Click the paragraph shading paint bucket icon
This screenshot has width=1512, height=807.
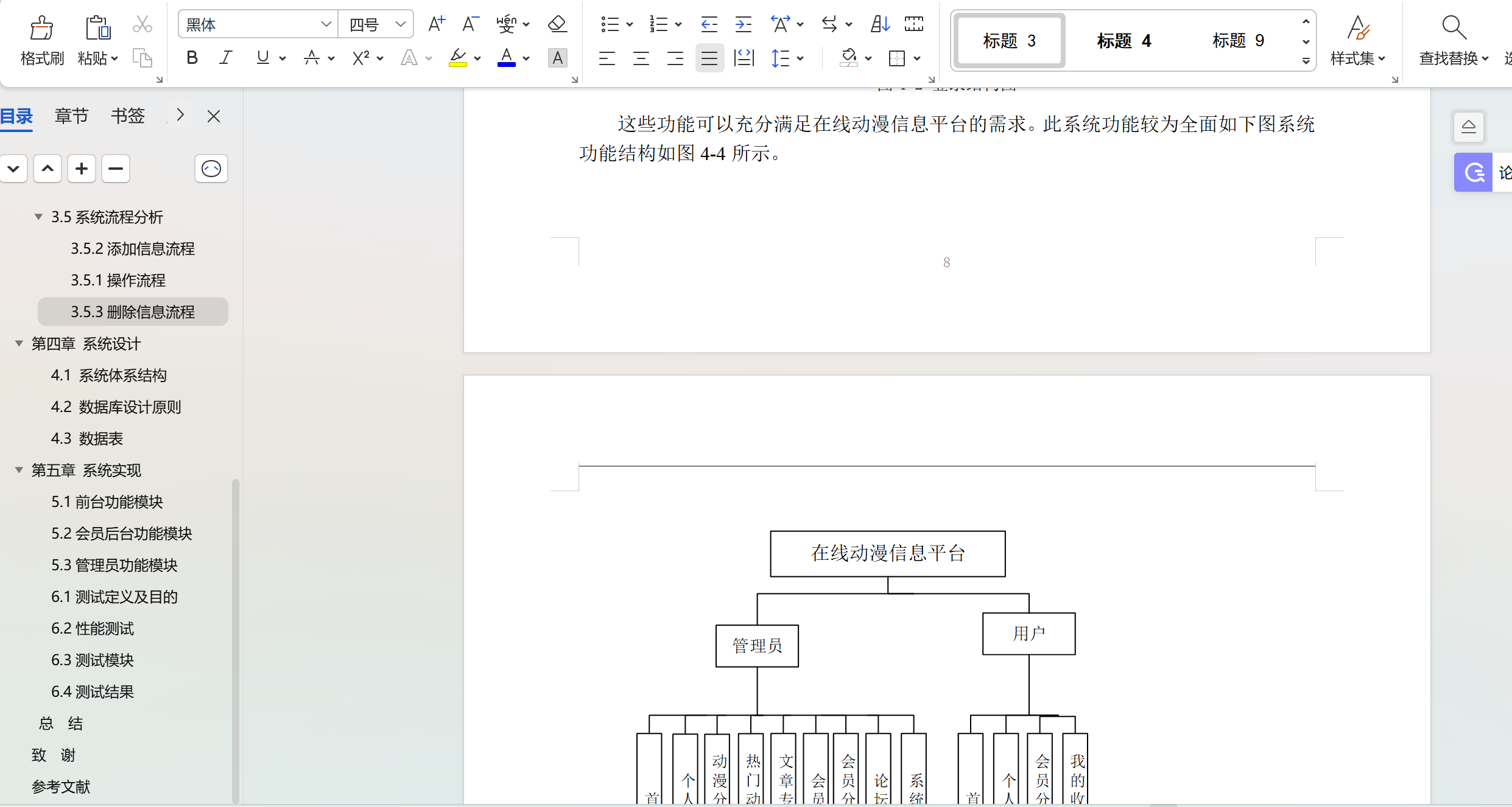pos(849,58)
